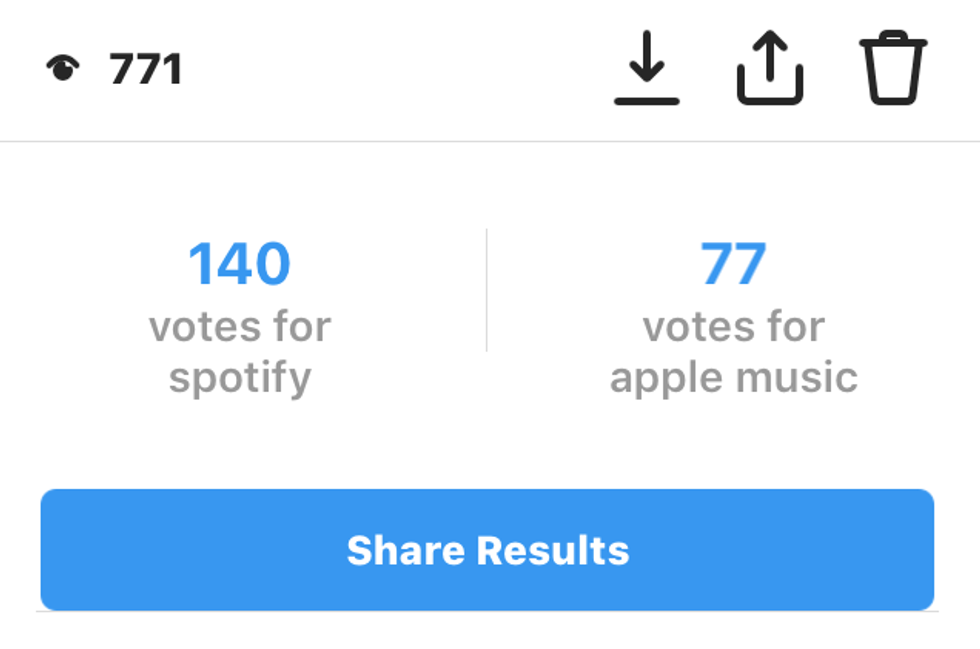The image size is (980, 649).
Task: Open the viewer list via the 771 count
Action: (x=146, y=70)
